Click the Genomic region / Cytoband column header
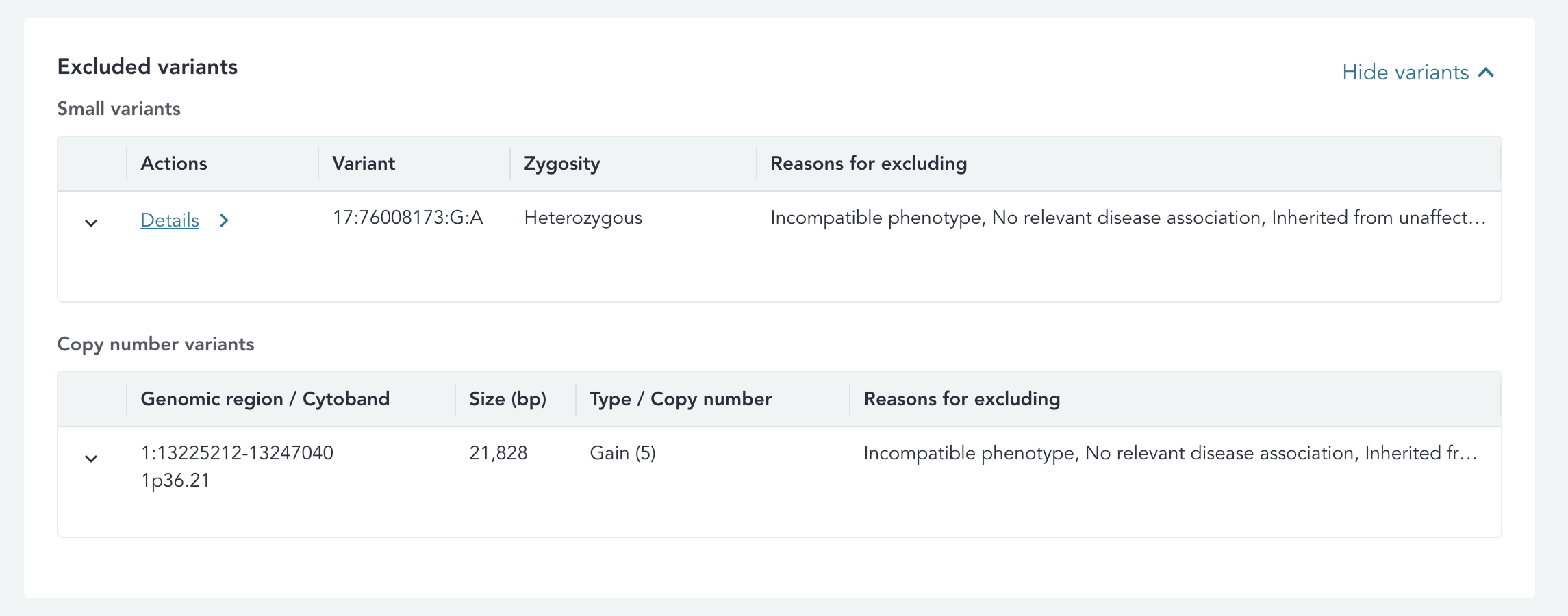1568x616 pixels. click(x=265, y=399)
